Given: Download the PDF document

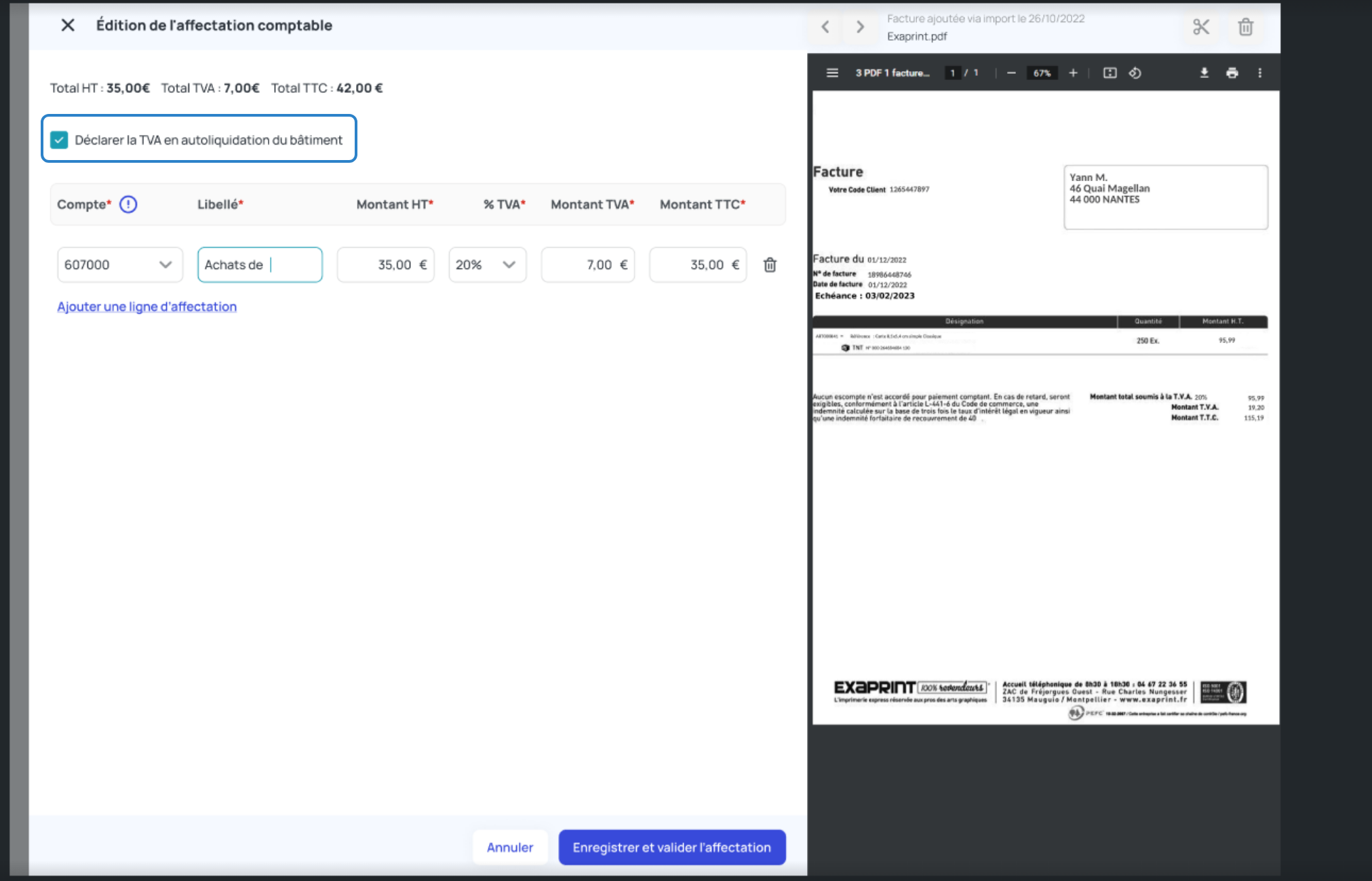Looking at the screenshot, I should [1204, 73].
